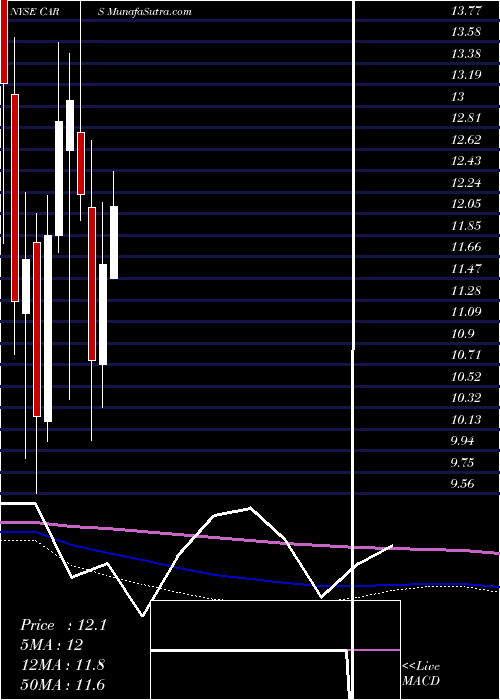This screenshot has height=700, width=500.
Task: Click the 9.94 price axis label
Action: [x=464, y=441]
